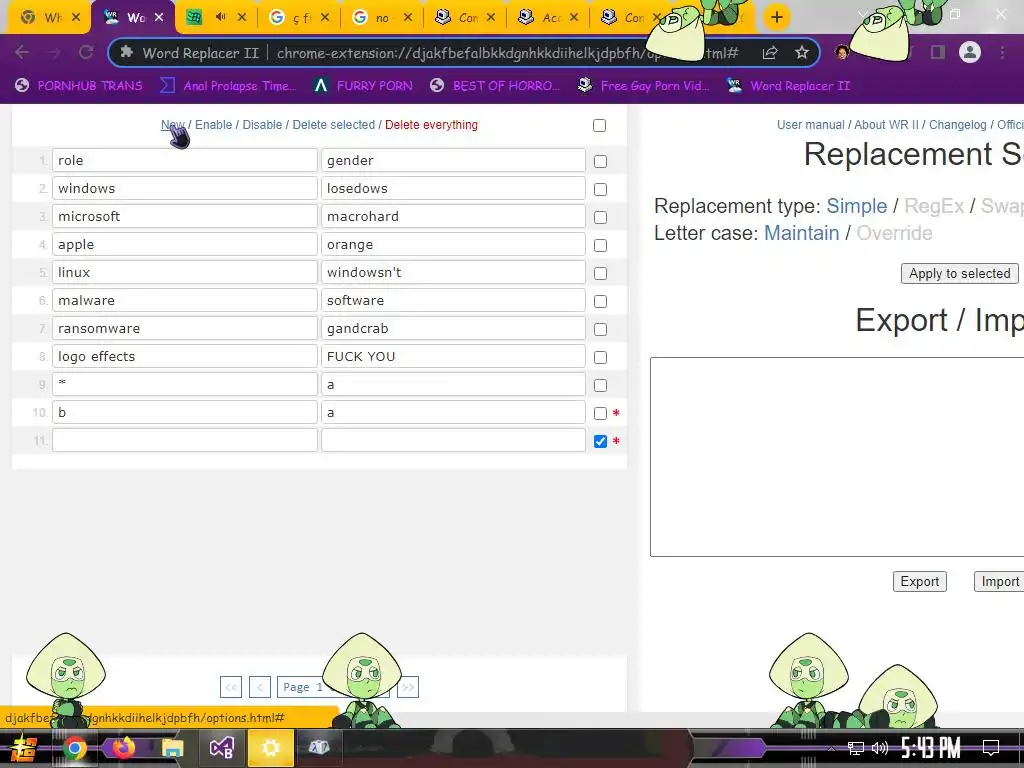The height and width of the screenshot is (768, 1024).
Task: Check the box for the 'linux' row
Action: pos(600,274)
